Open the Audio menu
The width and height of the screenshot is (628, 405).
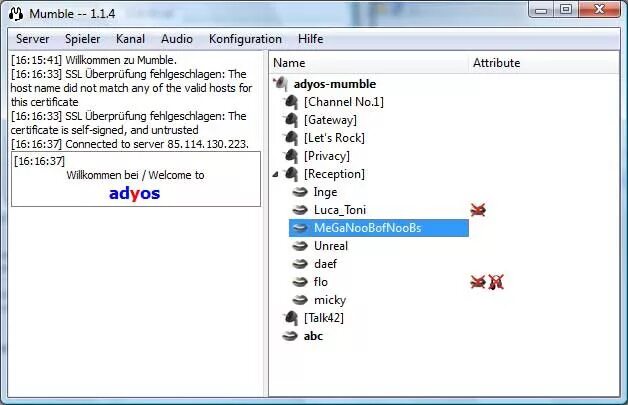pos(177,39)
